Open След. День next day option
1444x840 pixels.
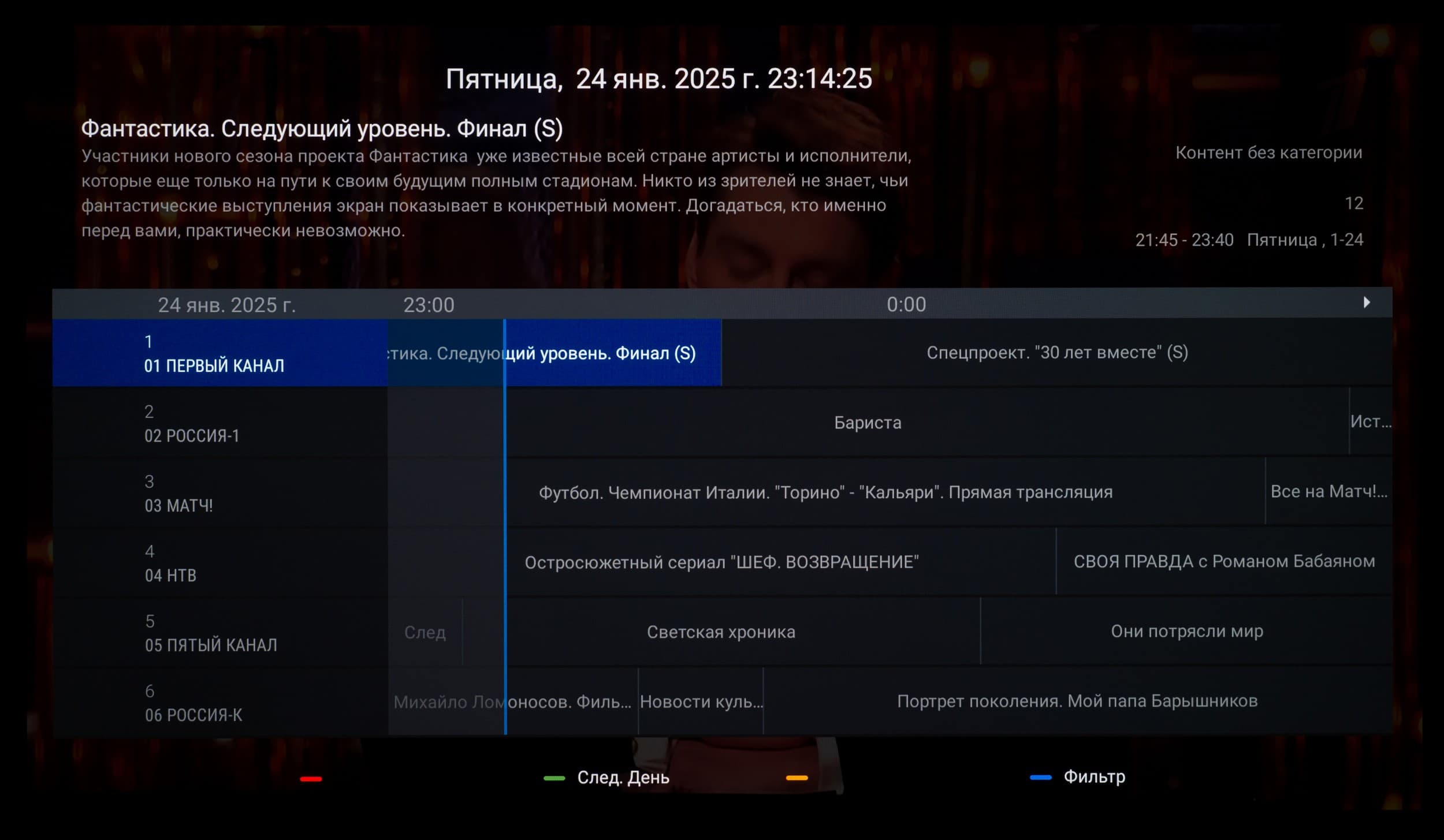[622, 778]
